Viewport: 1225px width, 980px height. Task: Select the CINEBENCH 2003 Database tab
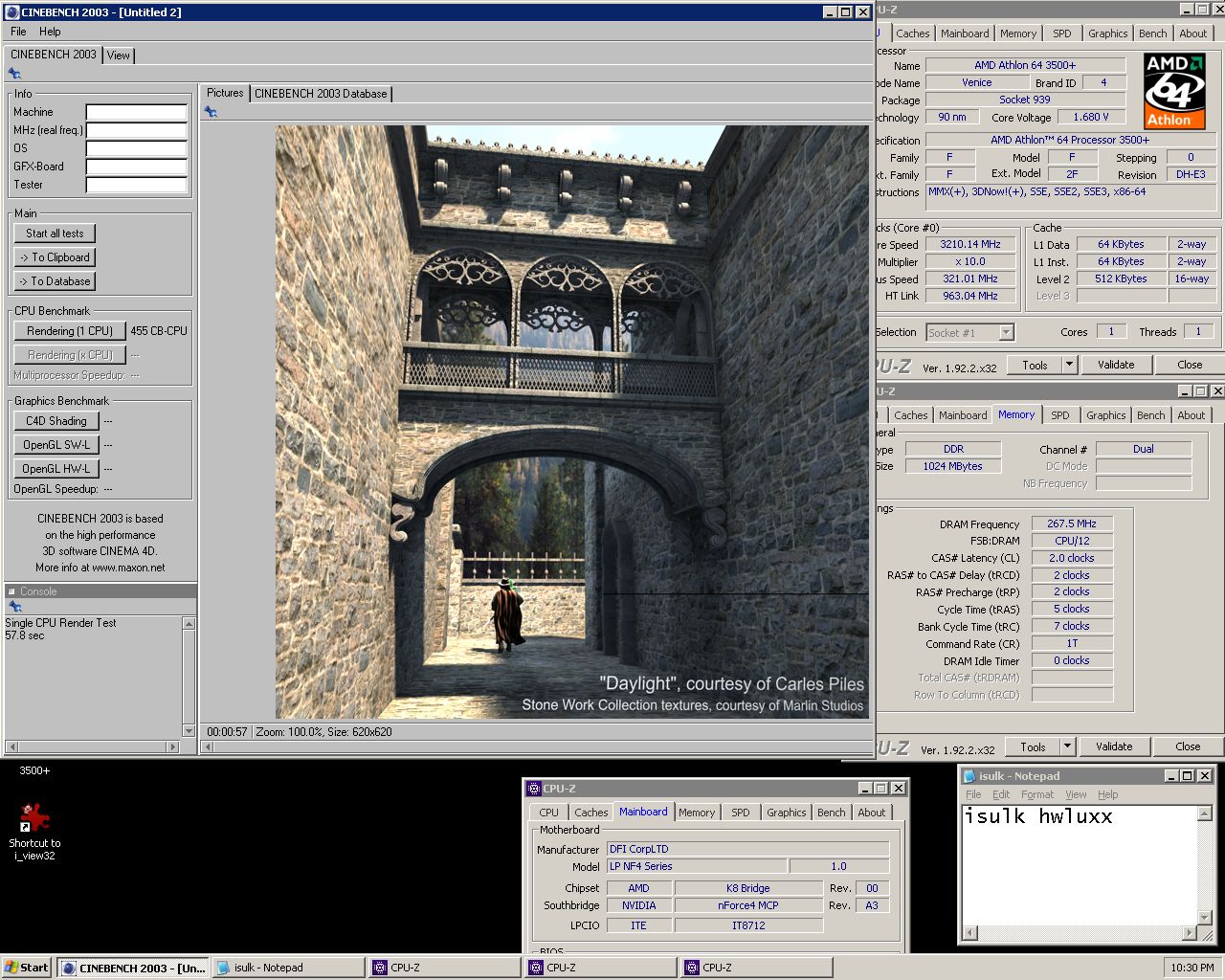(321, 94)
